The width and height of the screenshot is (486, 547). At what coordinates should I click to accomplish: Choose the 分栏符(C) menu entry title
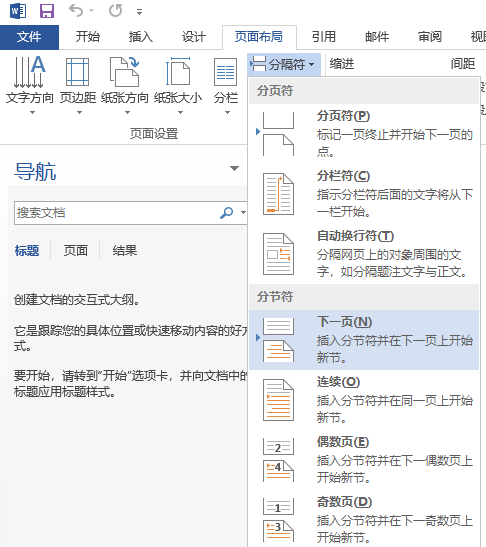pos(343,176)
